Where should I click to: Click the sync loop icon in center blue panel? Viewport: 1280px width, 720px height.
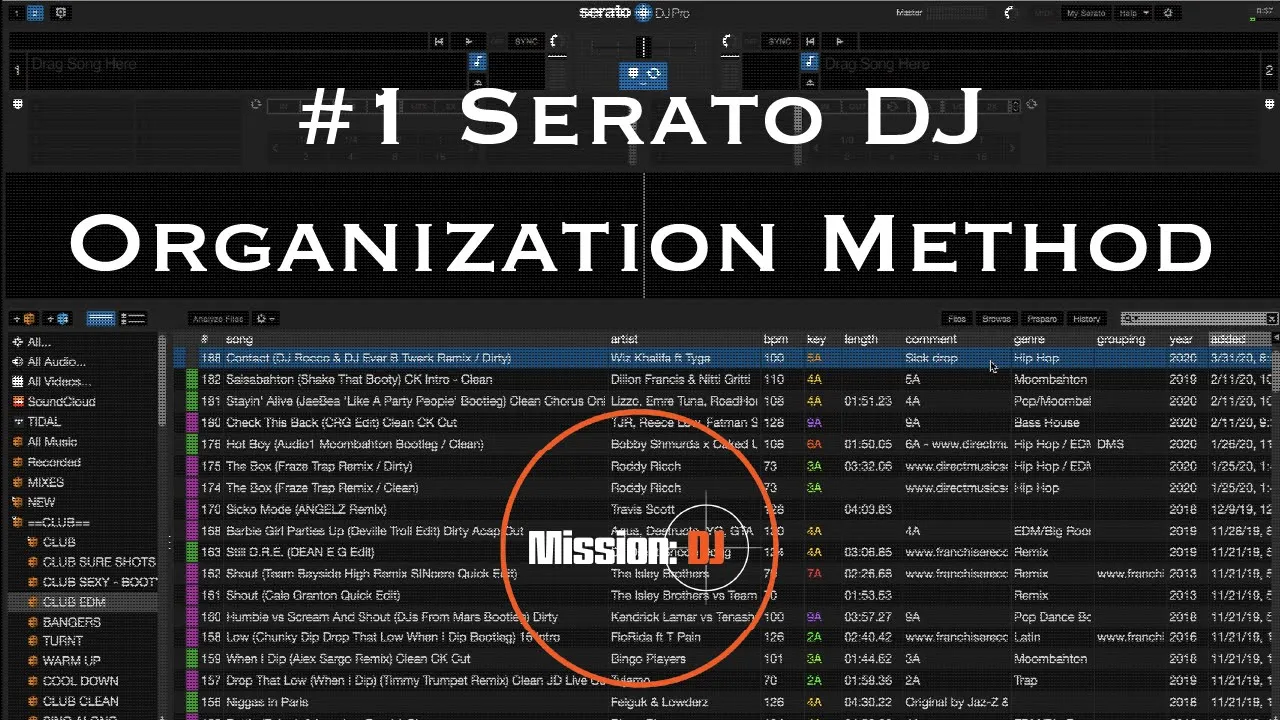click(654, 73)
